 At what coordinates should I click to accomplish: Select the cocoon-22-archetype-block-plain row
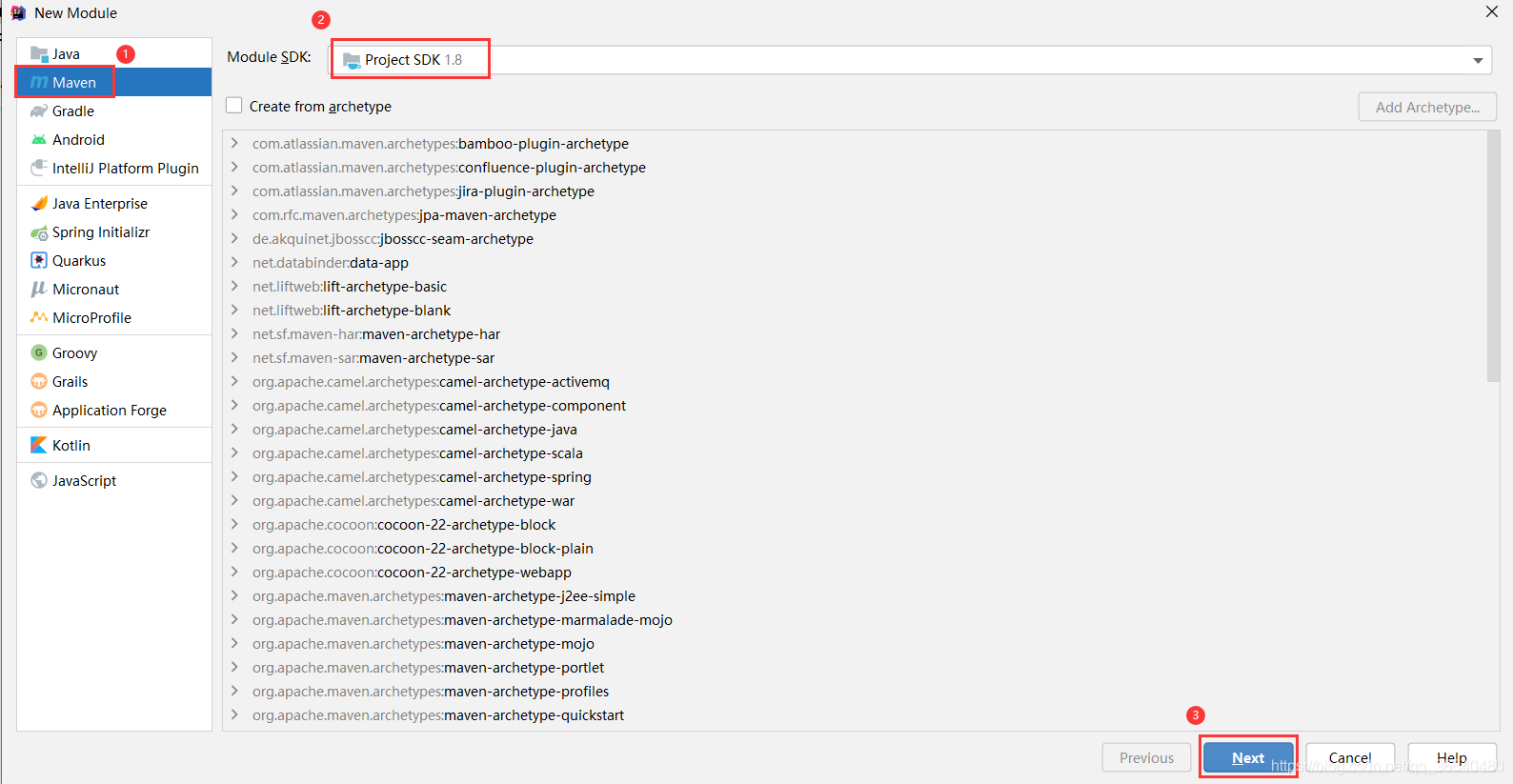855,549
